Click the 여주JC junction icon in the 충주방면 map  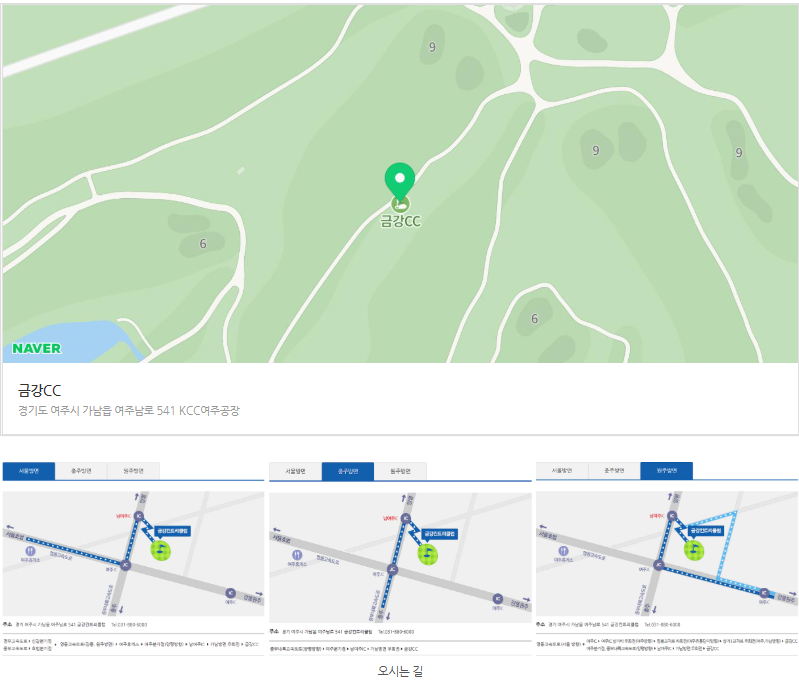click(x=392, y=569)
